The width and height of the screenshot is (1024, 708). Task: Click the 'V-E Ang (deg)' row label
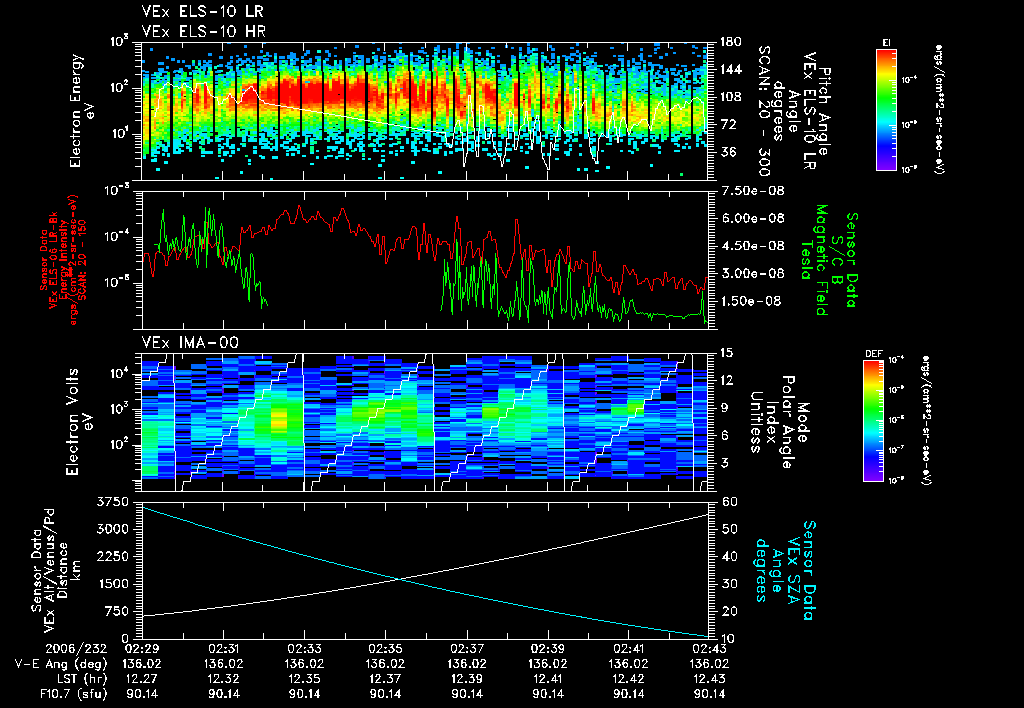[61, 664]
